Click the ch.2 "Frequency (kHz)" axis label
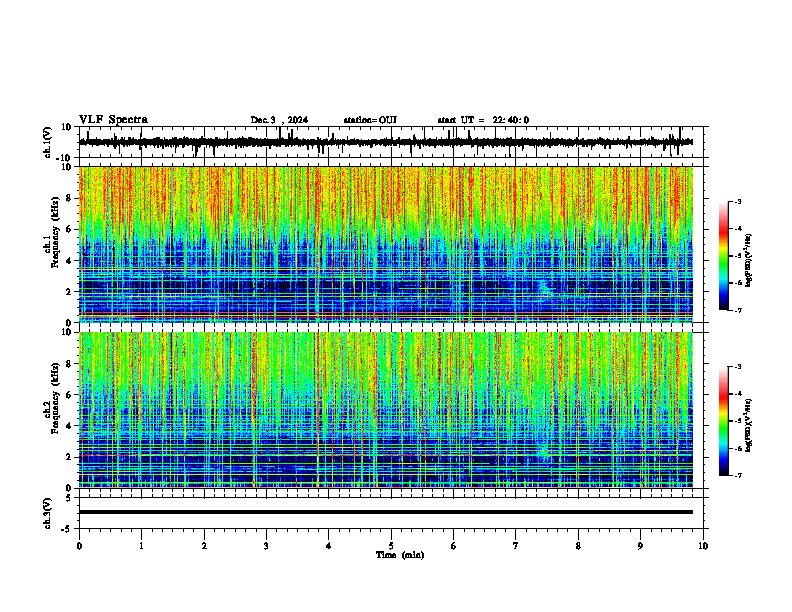792x612 pixels. (x=55, y=398)
